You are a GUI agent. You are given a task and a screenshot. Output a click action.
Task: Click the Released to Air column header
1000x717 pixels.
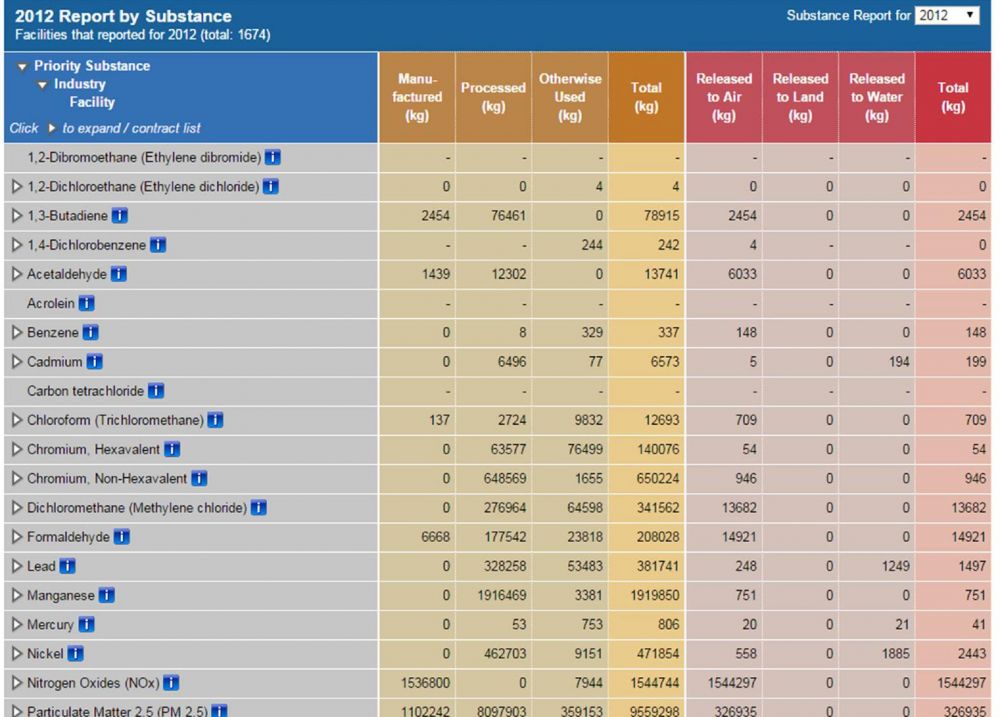point(723,97)
